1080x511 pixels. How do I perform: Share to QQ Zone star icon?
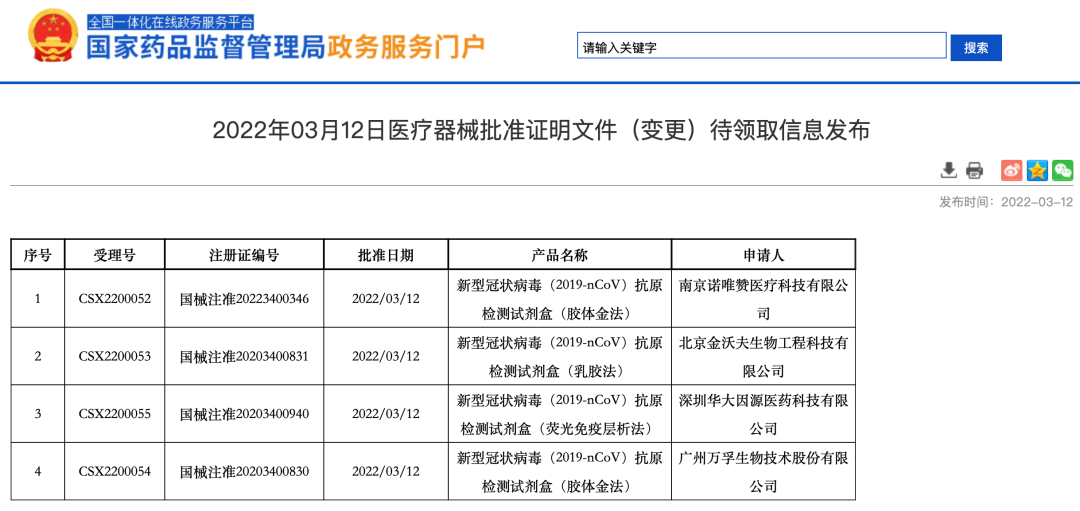(x=1037, y=170)
